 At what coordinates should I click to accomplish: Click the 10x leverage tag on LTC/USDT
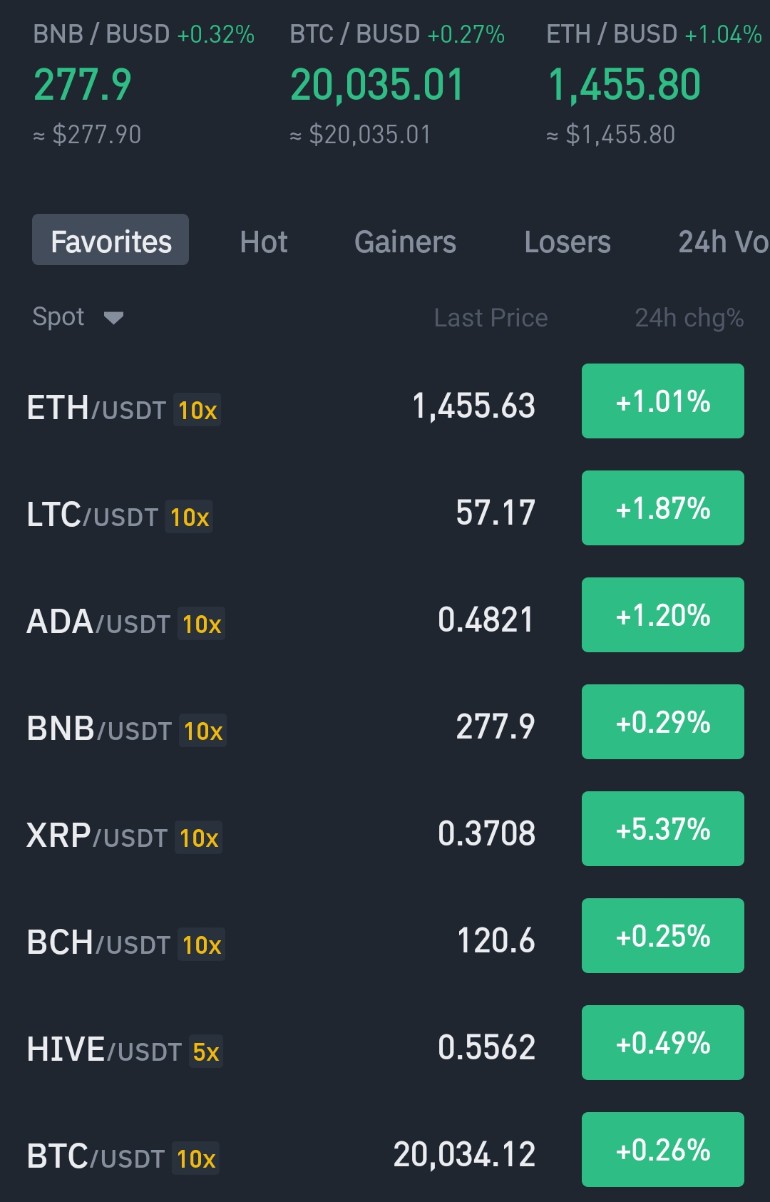189,517
